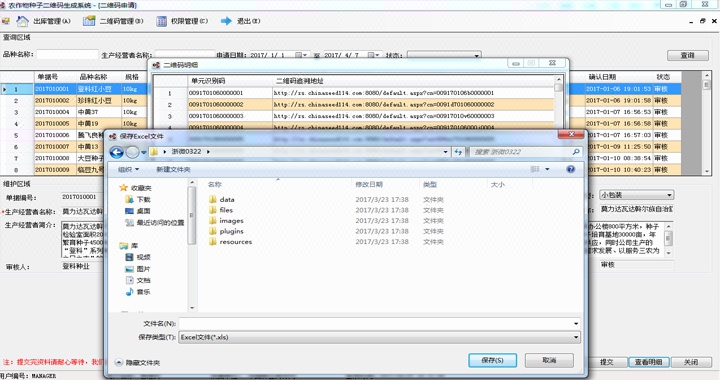
Task: Click the change view icon
Action: tap(535, 169)
